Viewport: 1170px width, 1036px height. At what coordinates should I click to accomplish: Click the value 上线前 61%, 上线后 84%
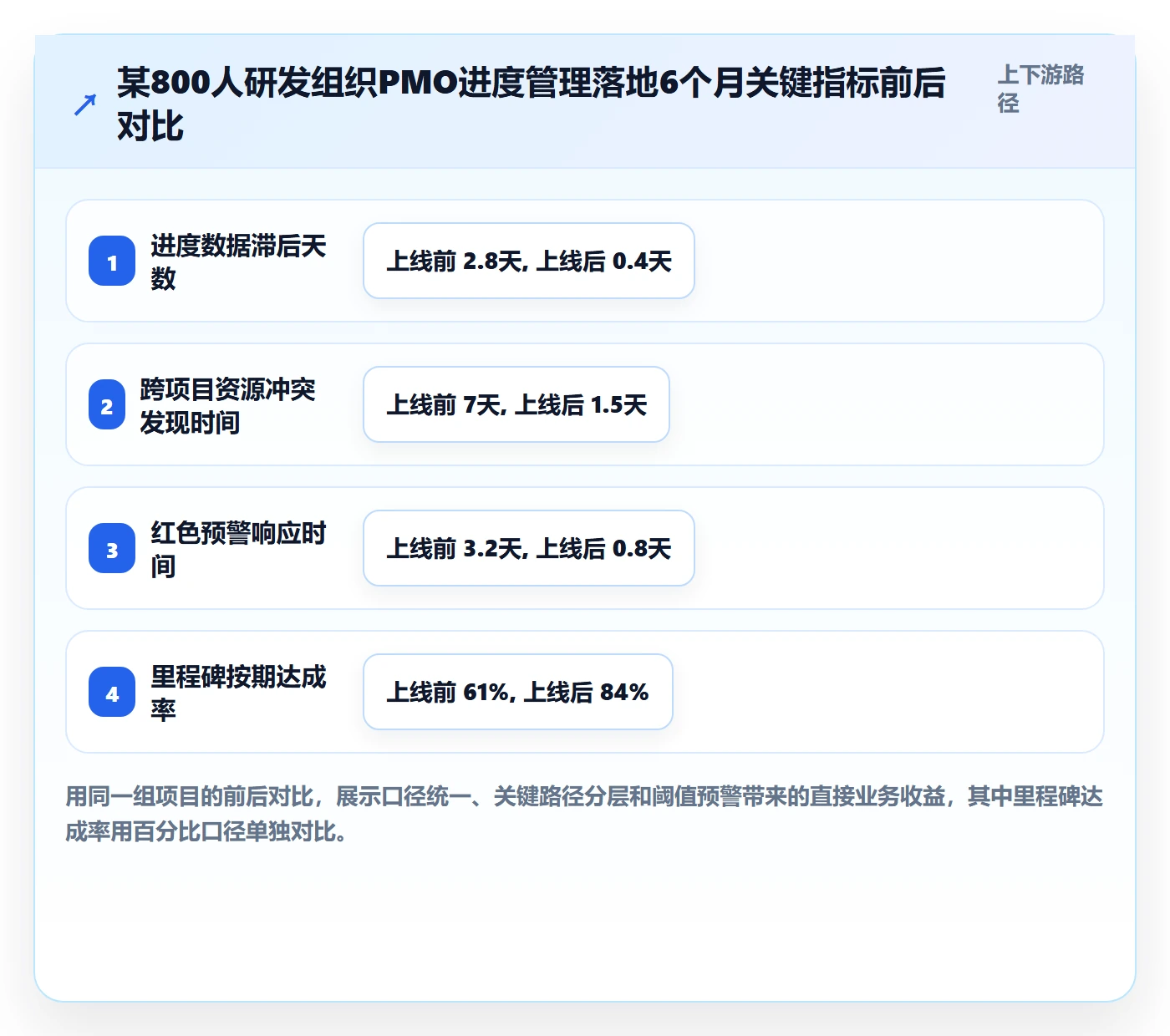point(518,692)
